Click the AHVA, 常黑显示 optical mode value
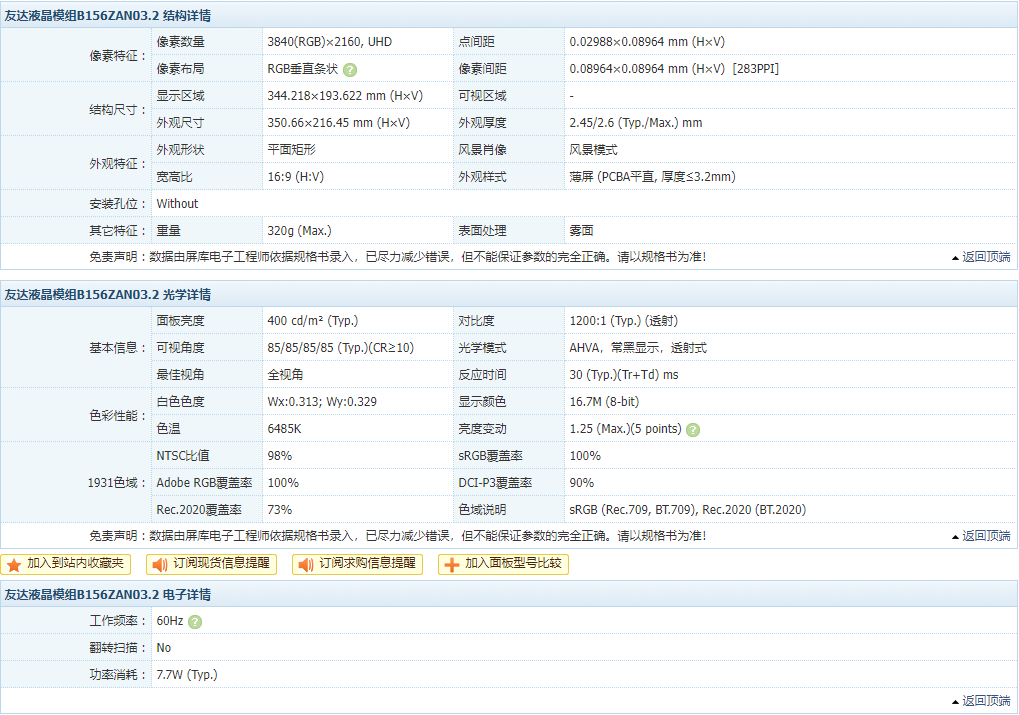Image resolution: width=1019 pixels, height=715 pixels. [x=638, y=348]
